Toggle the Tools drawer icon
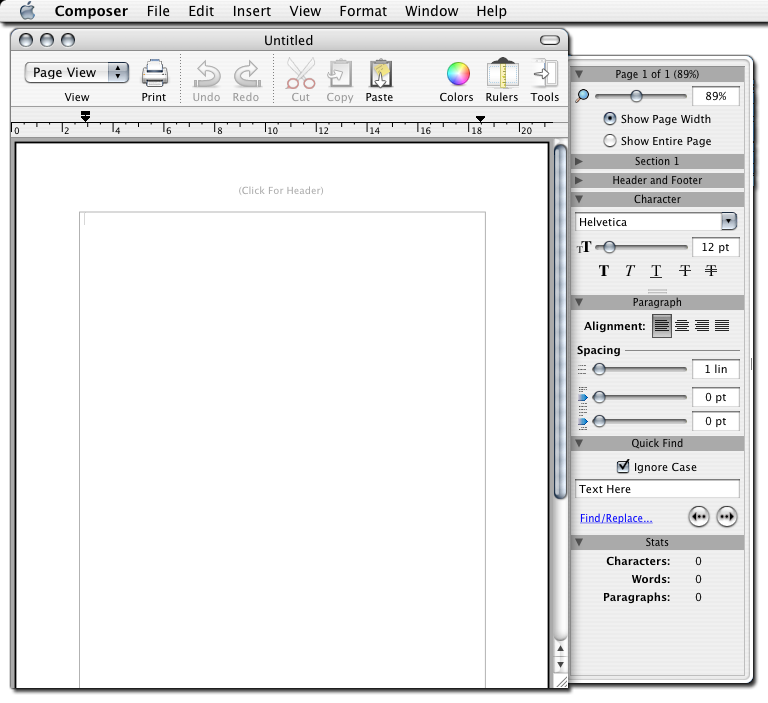 pos(545,73)
